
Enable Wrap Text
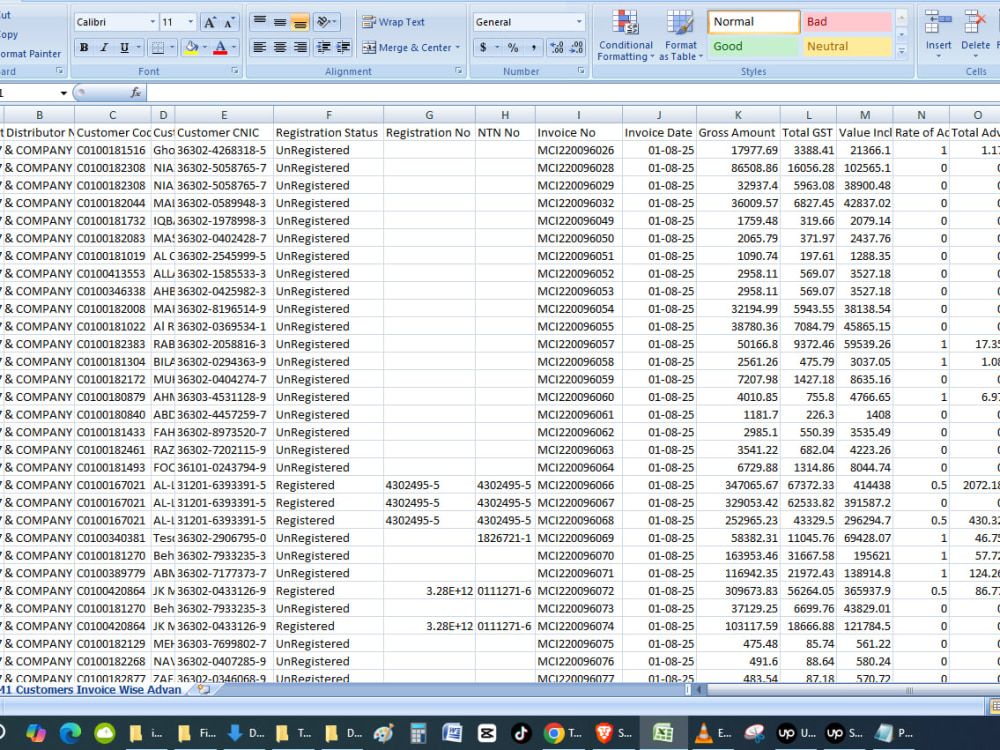(x=393, y=22)
